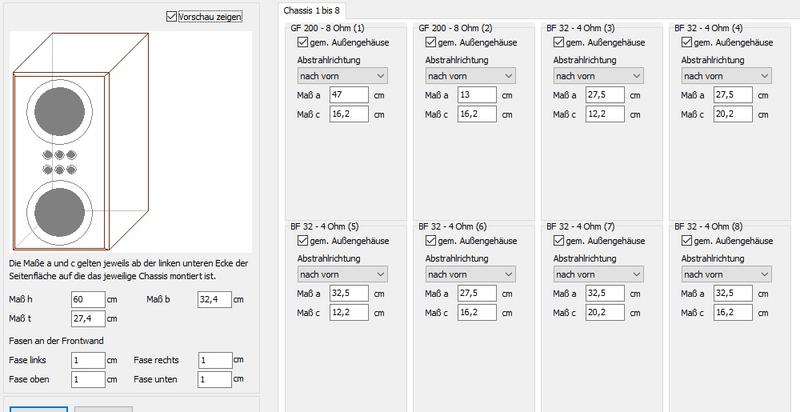The width and height of the screenshot is (800, 412).
Task: Uncheck gem. Außengehäuse for BF 32 chassis 4
Action: [686, 43]
